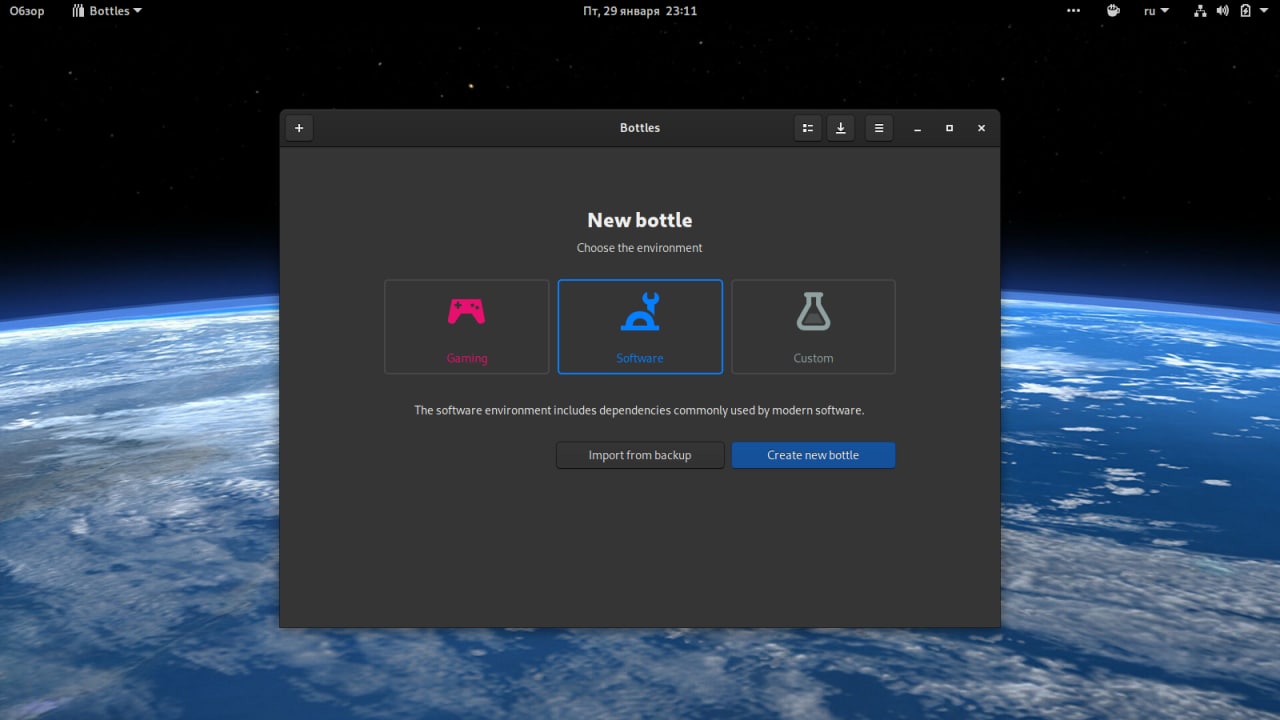The width and height of the screenshot is (1280, 720).
Task: Click the software environment description text
Action: point(639,410)
